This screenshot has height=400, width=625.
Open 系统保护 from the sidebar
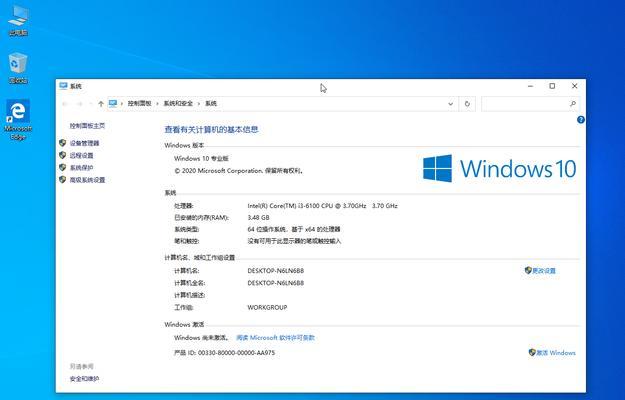click(x=81, y=168)
